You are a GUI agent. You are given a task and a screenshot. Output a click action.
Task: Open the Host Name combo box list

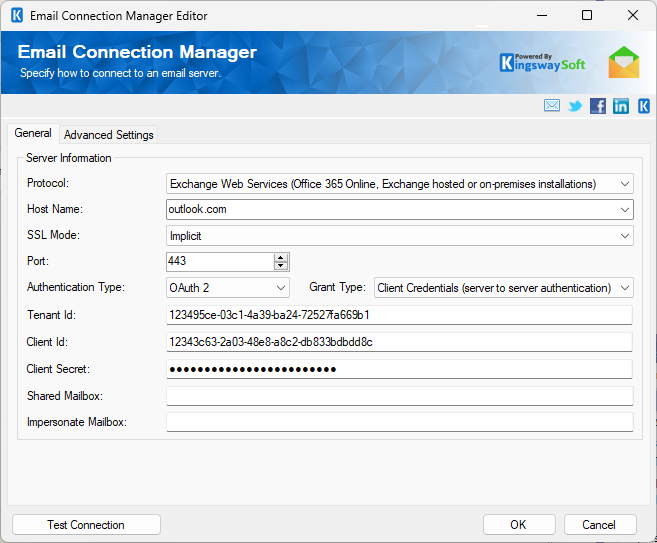point(625,210)
